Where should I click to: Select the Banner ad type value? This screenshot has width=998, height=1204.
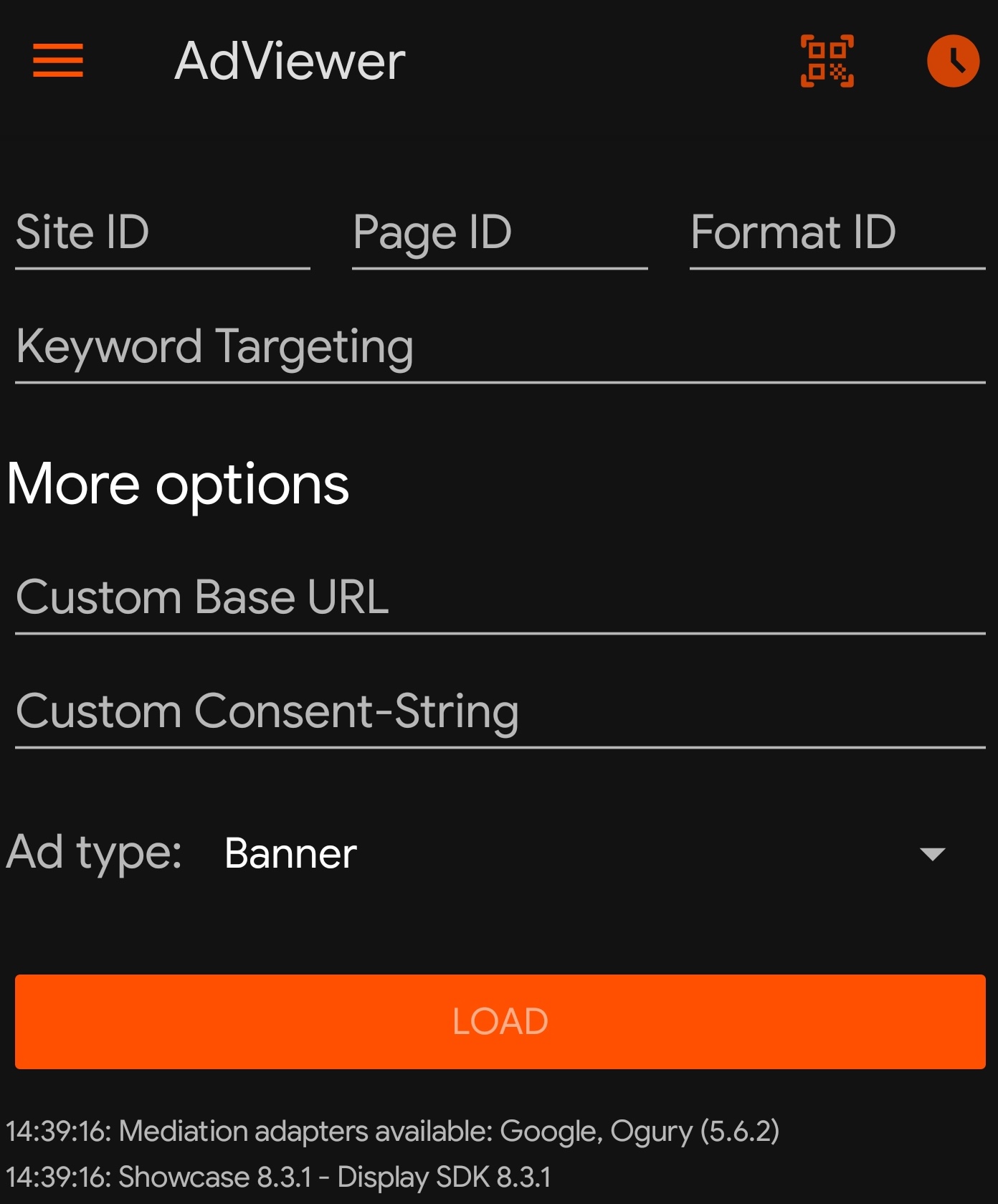290,853
